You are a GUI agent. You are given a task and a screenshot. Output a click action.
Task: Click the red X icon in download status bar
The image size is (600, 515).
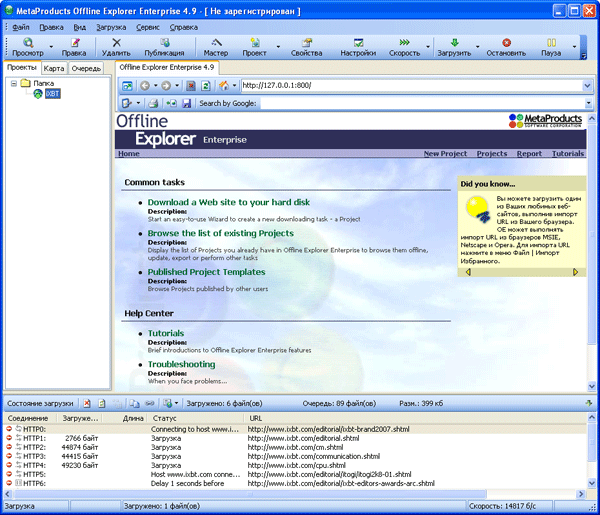point(87,403)
